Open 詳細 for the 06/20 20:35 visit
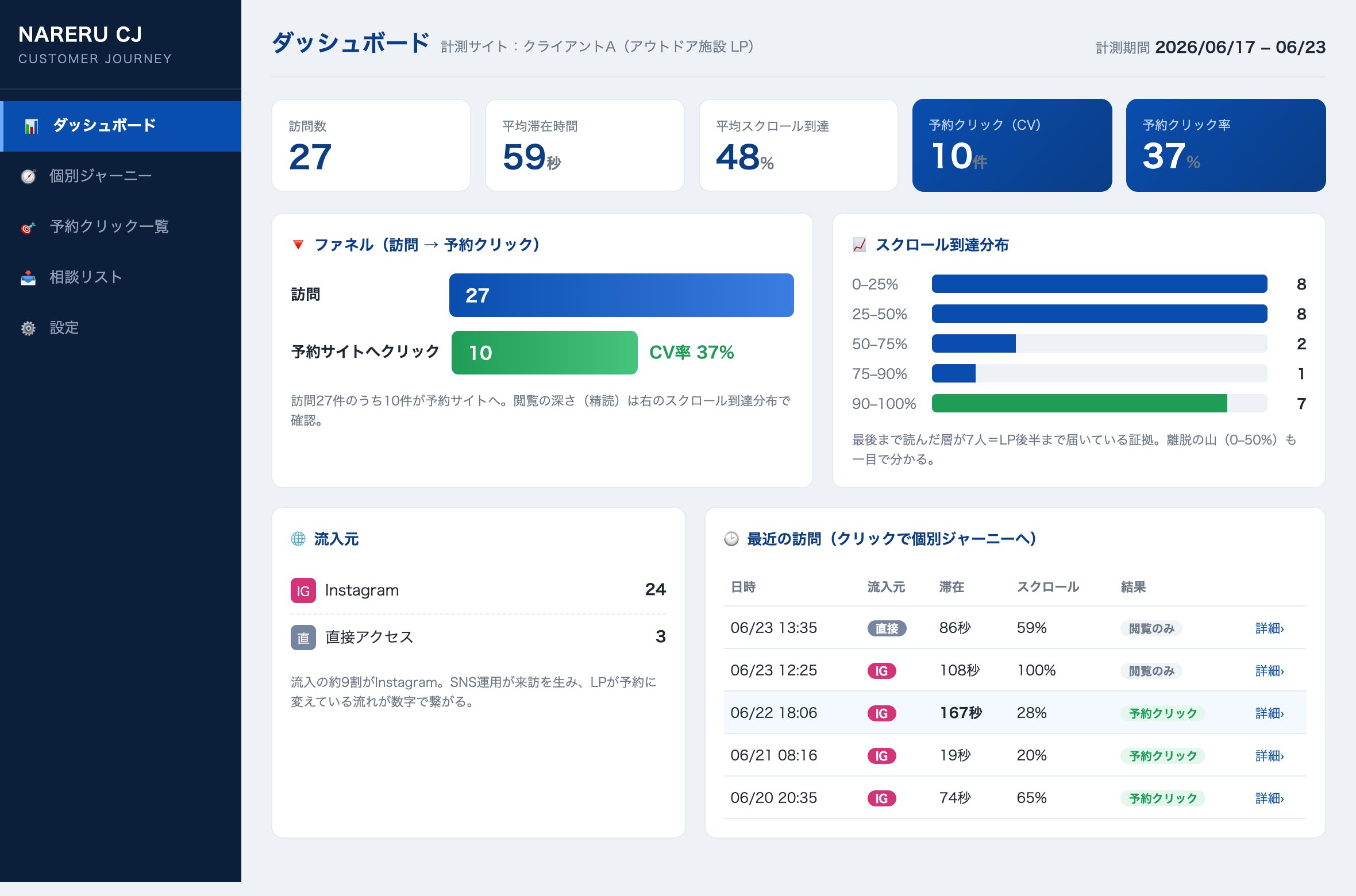The height and width of the screenshot is (896, 1356). 1269,798
